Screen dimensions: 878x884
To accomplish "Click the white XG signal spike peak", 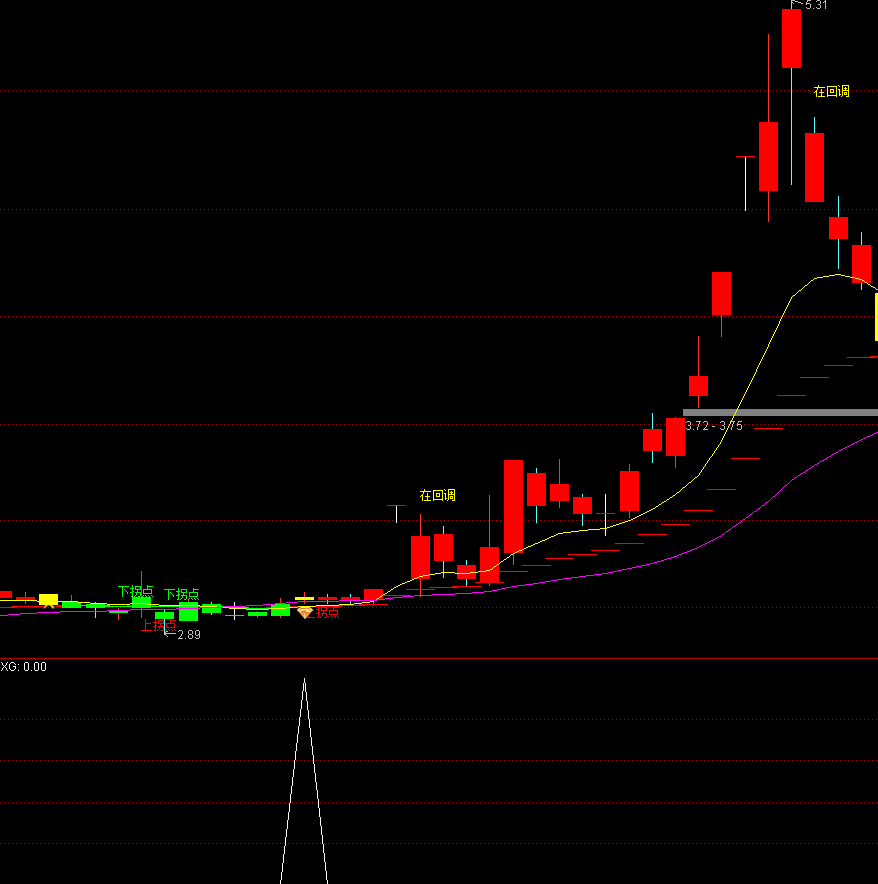I will (x=305, y=680).
